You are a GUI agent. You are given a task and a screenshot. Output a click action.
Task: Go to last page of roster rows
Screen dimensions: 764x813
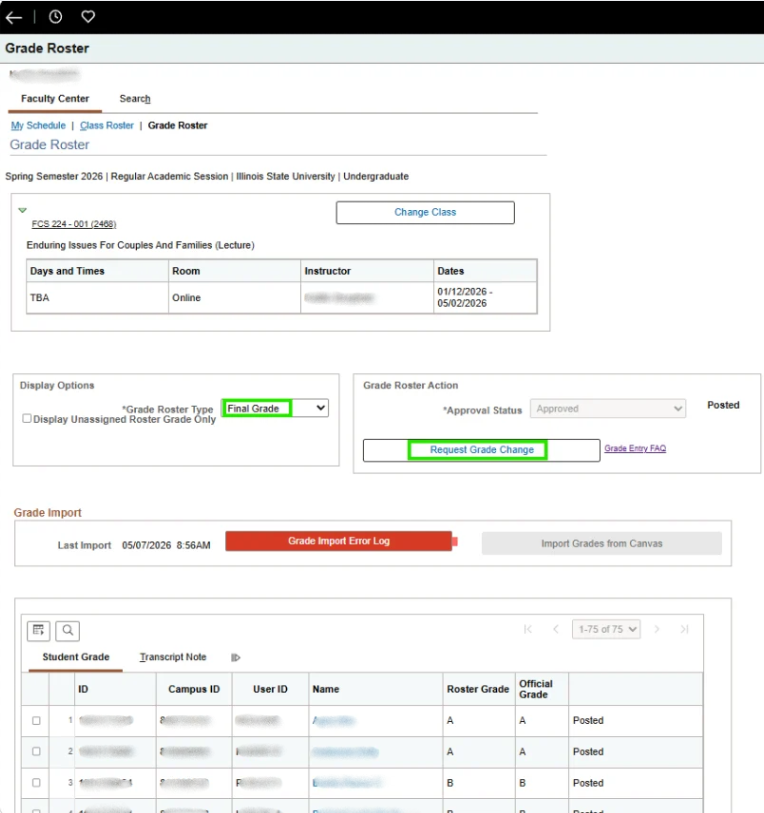point(684,629)
